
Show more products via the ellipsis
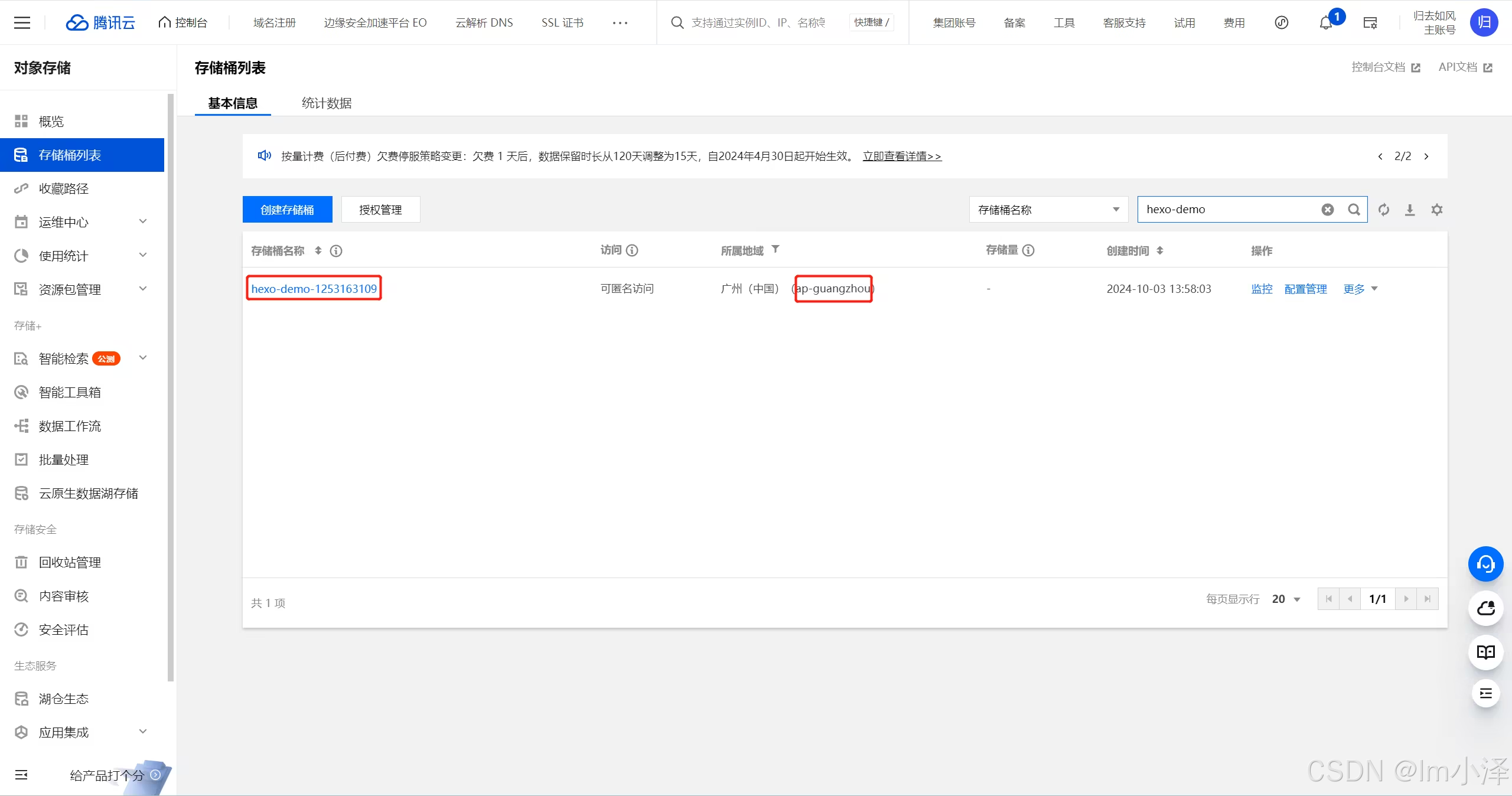[620, 22]
